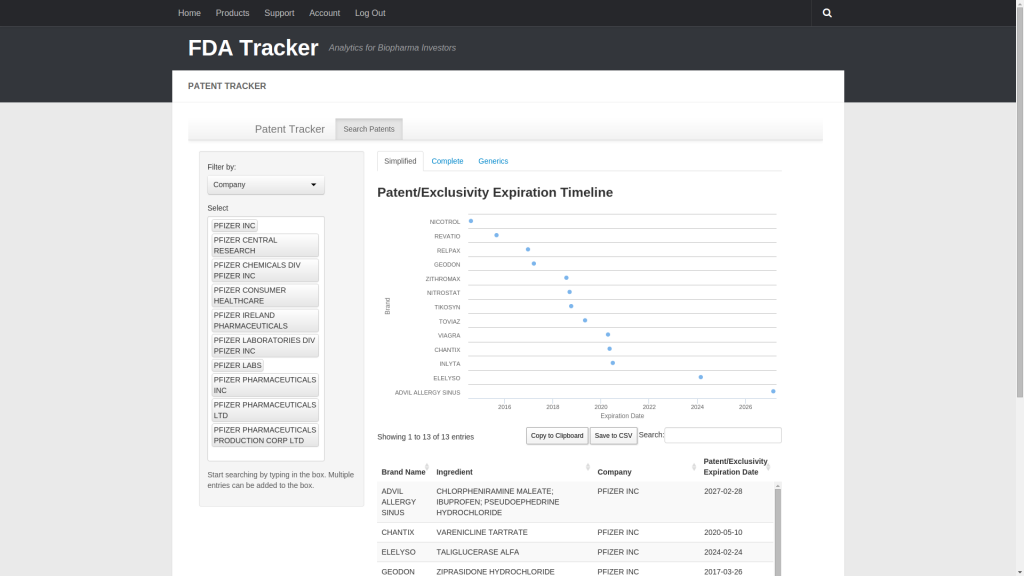Sort Patent/Exclusivity Expiration Date column arrows
The width and height of the screenshot is (1024, 576).
tap(769, 467)
